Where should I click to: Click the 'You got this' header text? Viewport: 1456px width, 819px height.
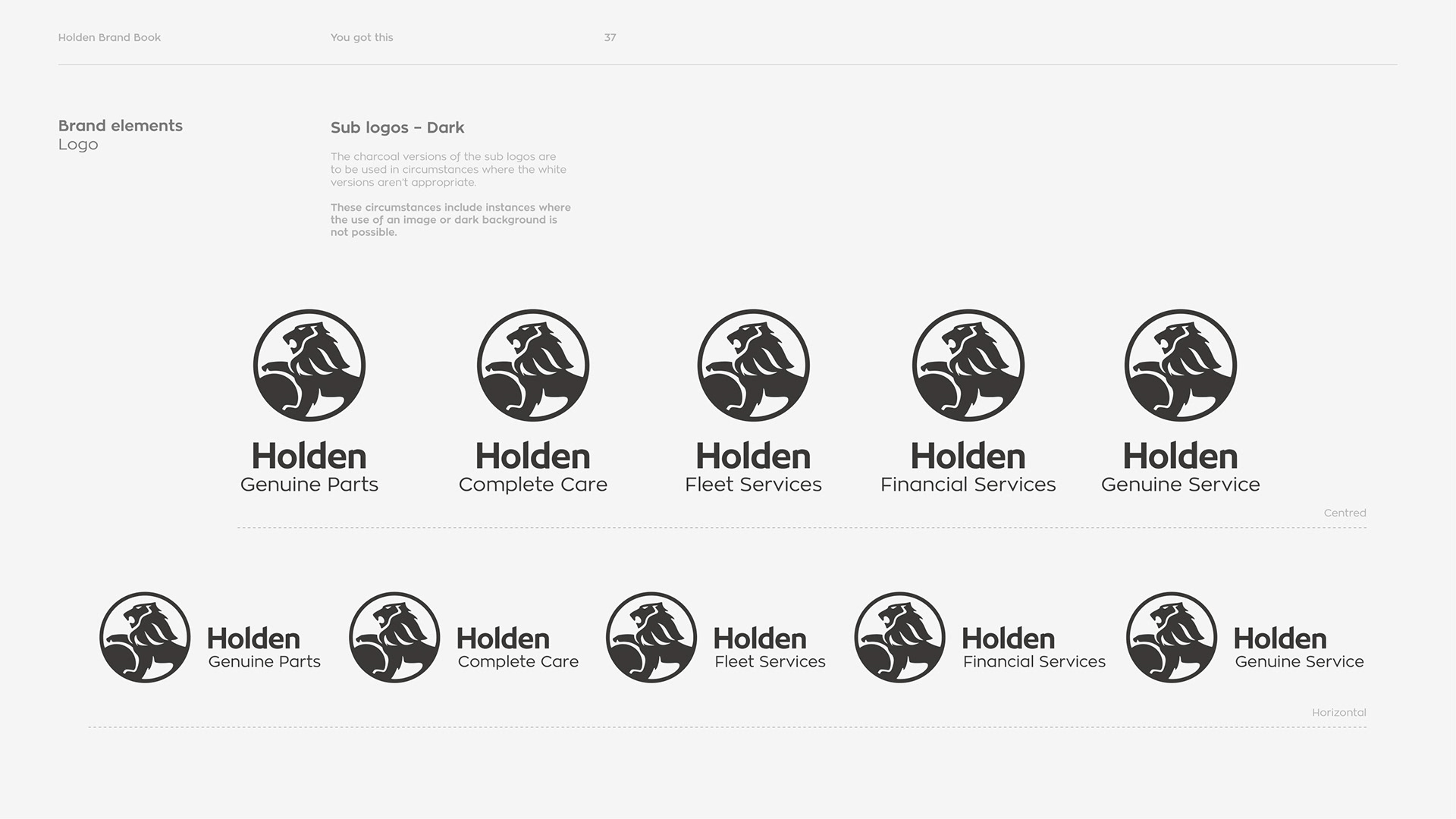point(362,37)
